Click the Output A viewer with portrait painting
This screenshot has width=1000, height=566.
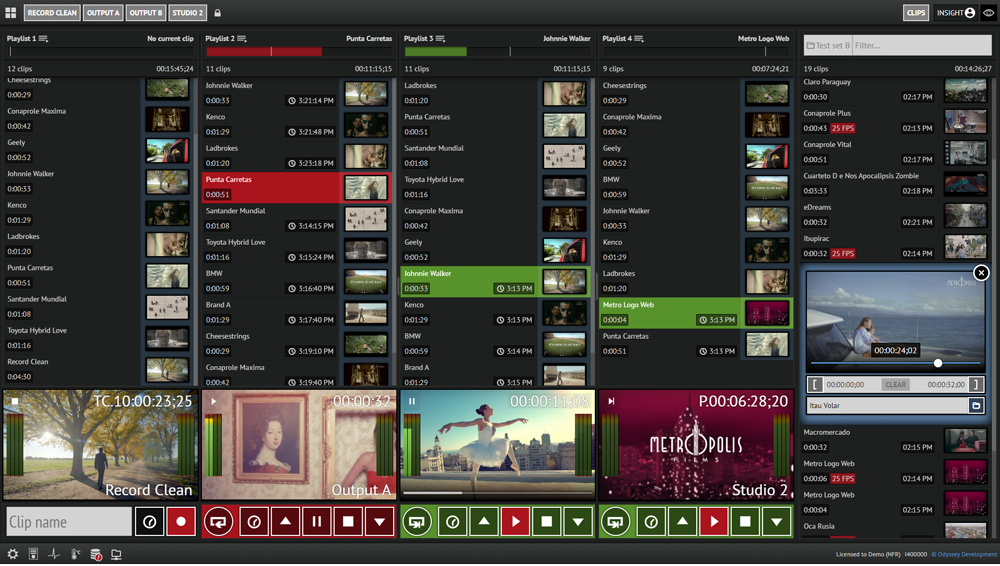(298, 445)
